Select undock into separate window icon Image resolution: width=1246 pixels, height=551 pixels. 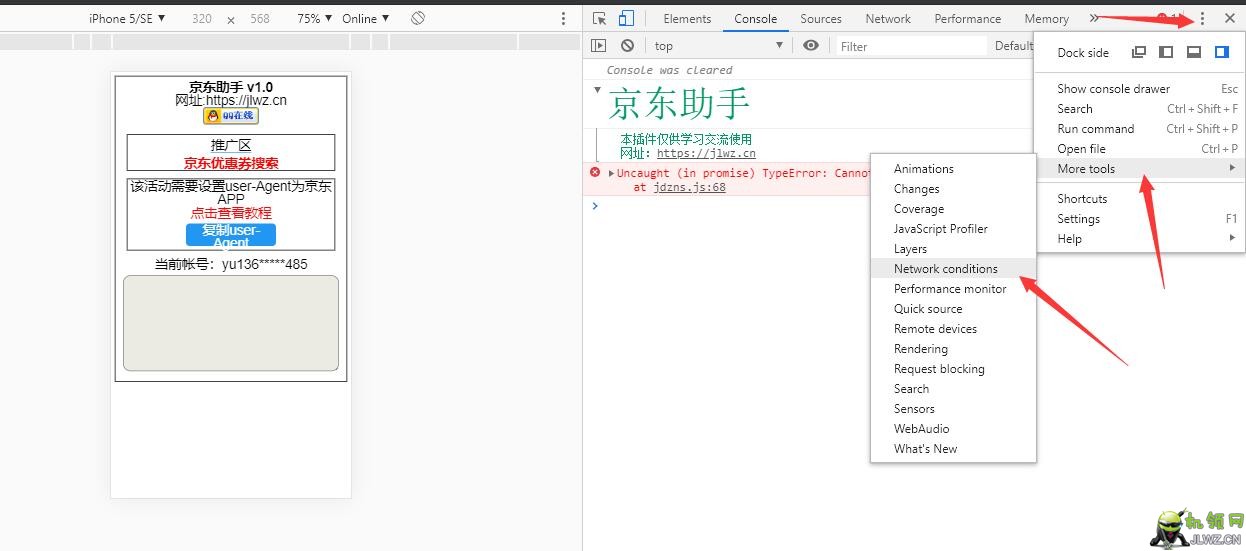click(x=1138, y=52)
